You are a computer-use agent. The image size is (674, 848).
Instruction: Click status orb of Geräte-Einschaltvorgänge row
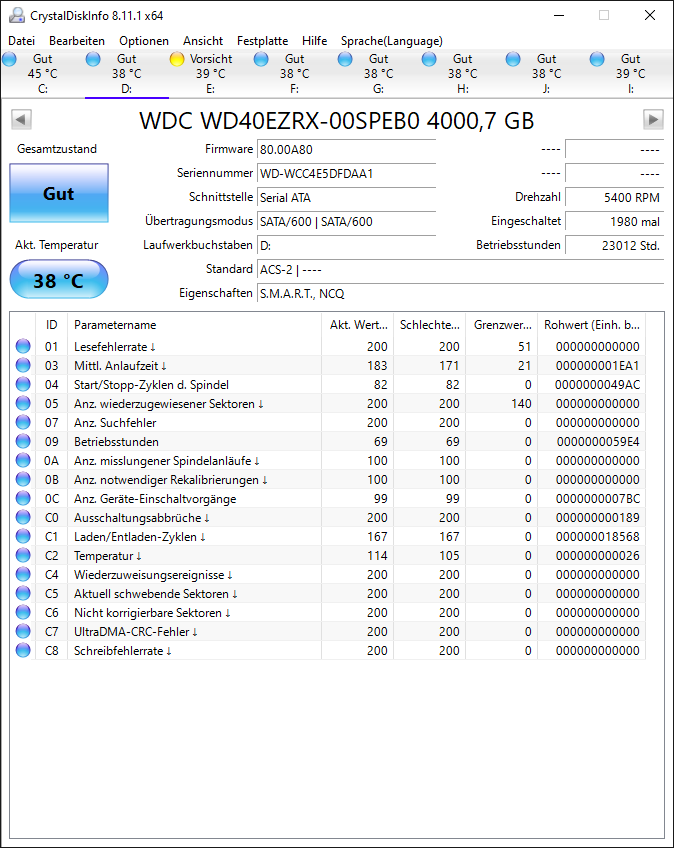(x=23, y=498)
